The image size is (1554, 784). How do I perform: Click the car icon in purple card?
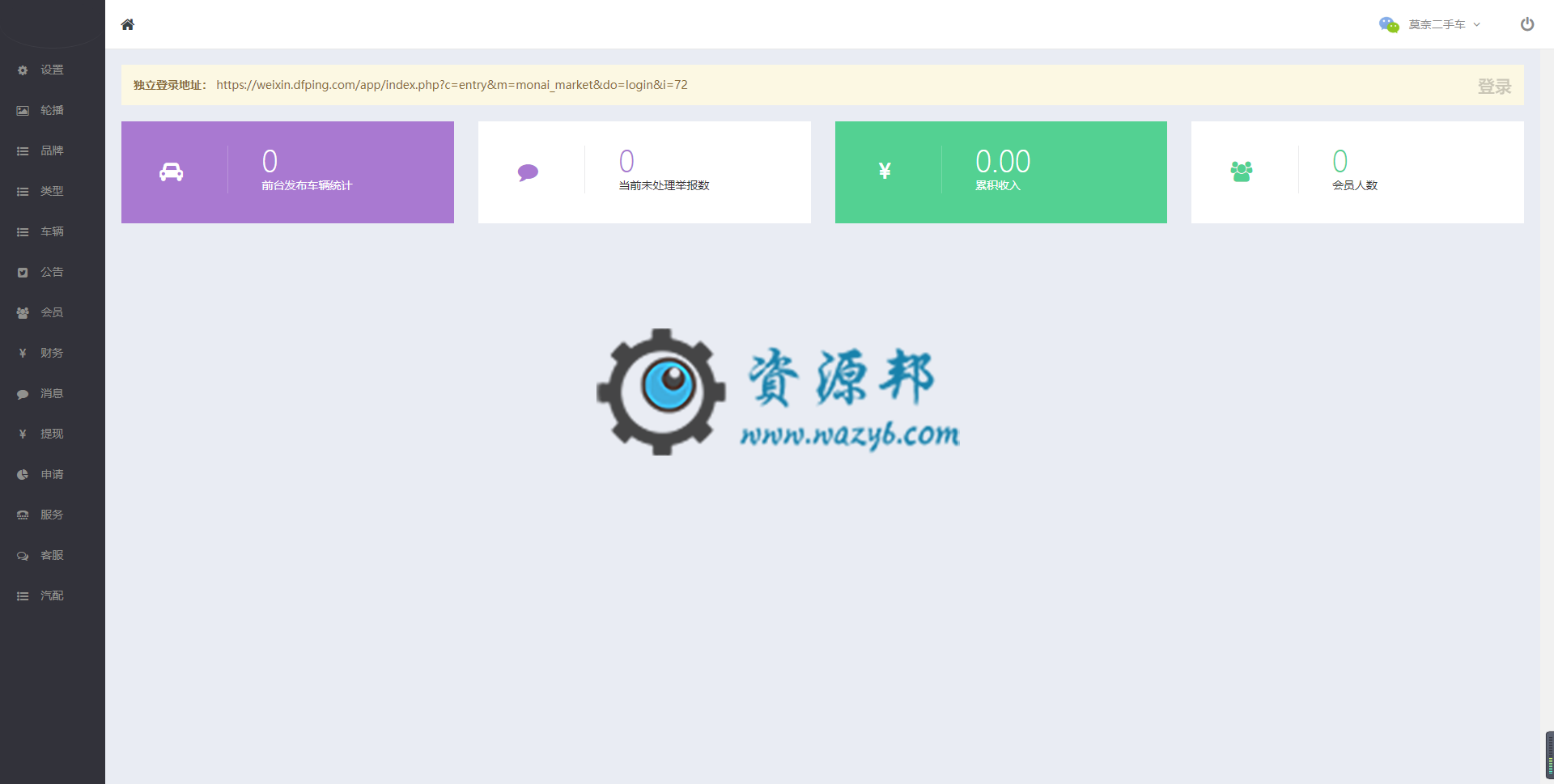click(171, 172)
